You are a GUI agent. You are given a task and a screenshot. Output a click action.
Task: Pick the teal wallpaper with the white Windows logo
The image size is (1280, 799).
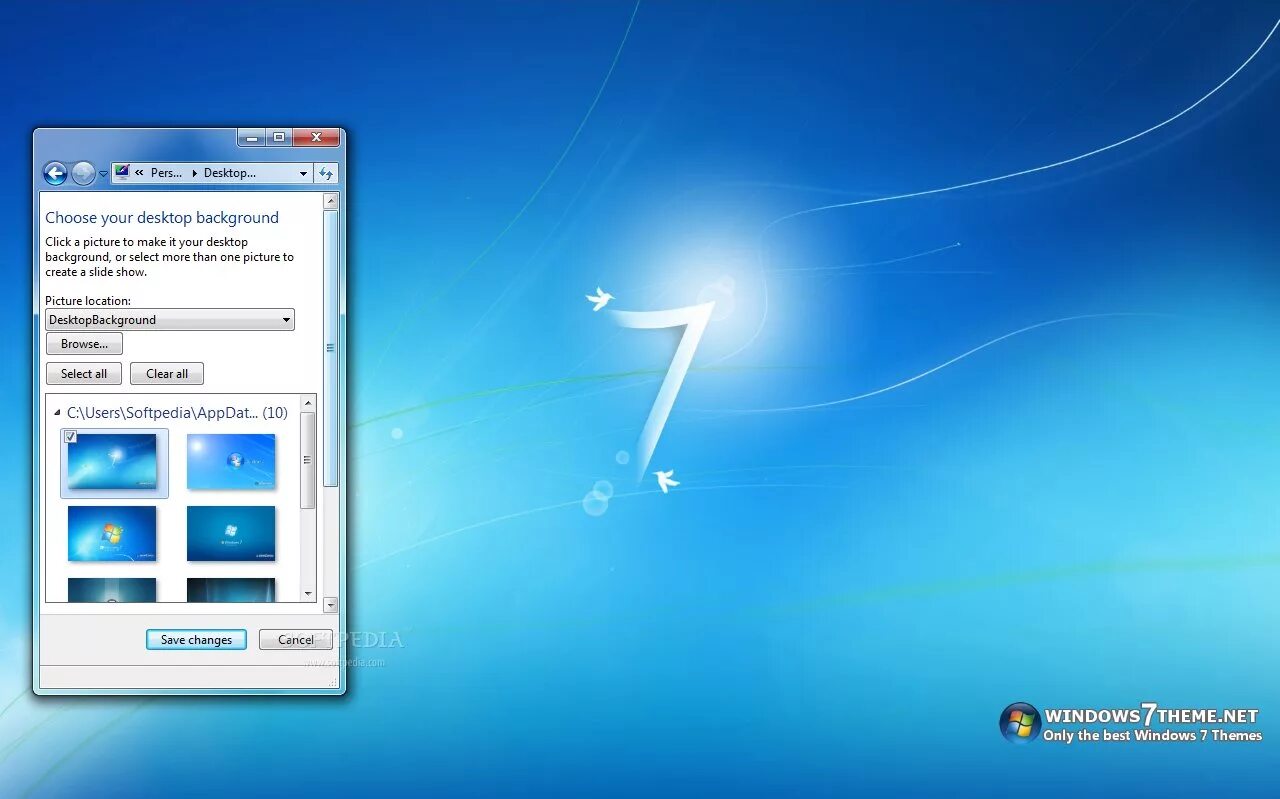coord(231,534)
